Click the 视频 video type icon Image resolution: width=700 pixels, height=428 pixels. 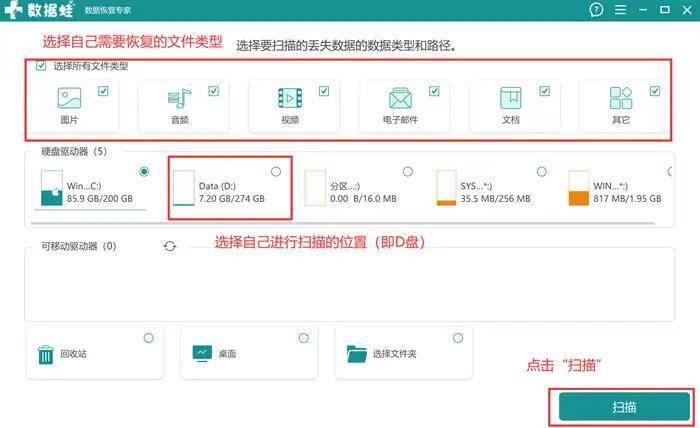290,98
